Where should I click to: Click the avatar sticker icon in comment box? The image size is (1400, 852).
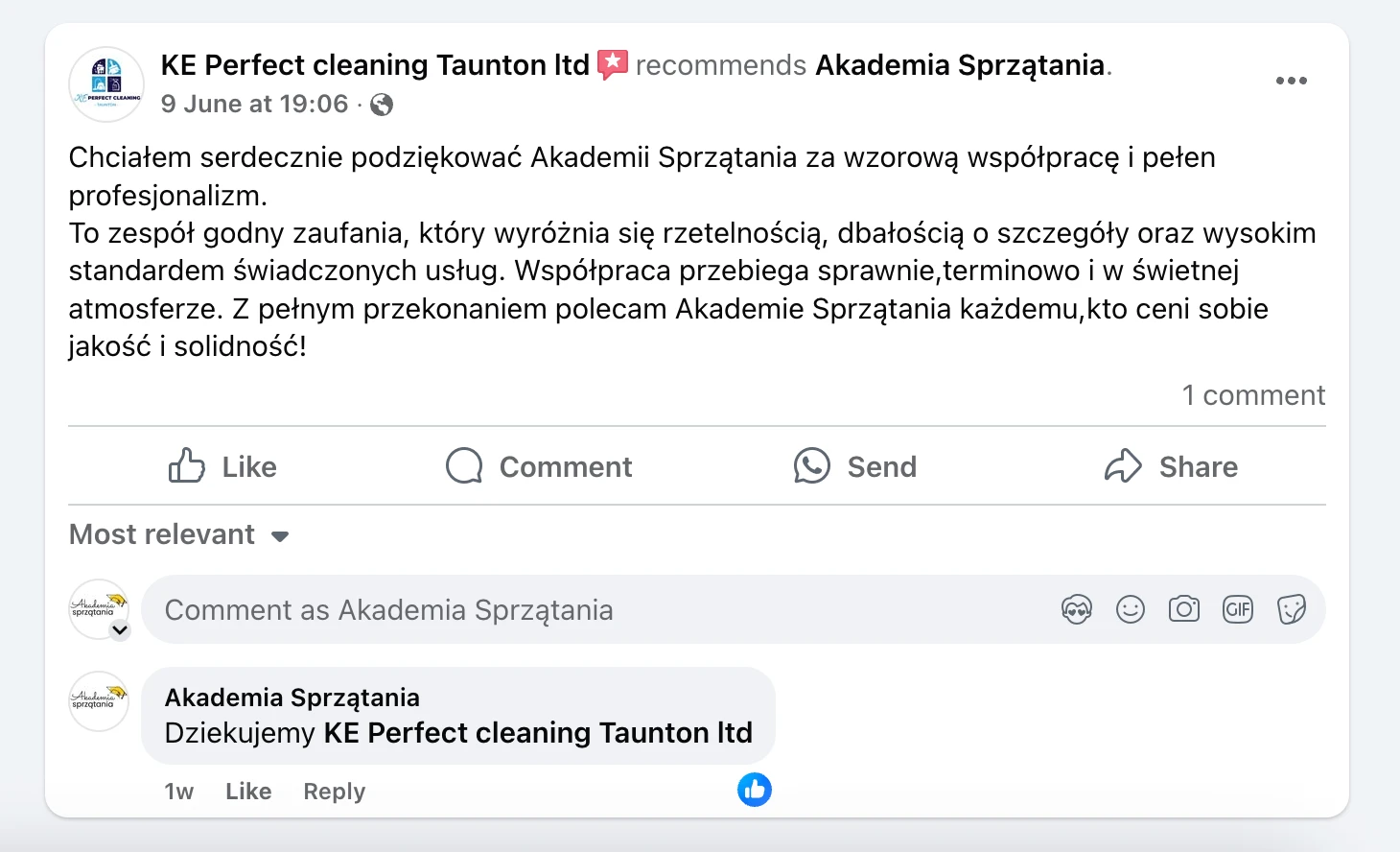click(x=1077, y=609)
